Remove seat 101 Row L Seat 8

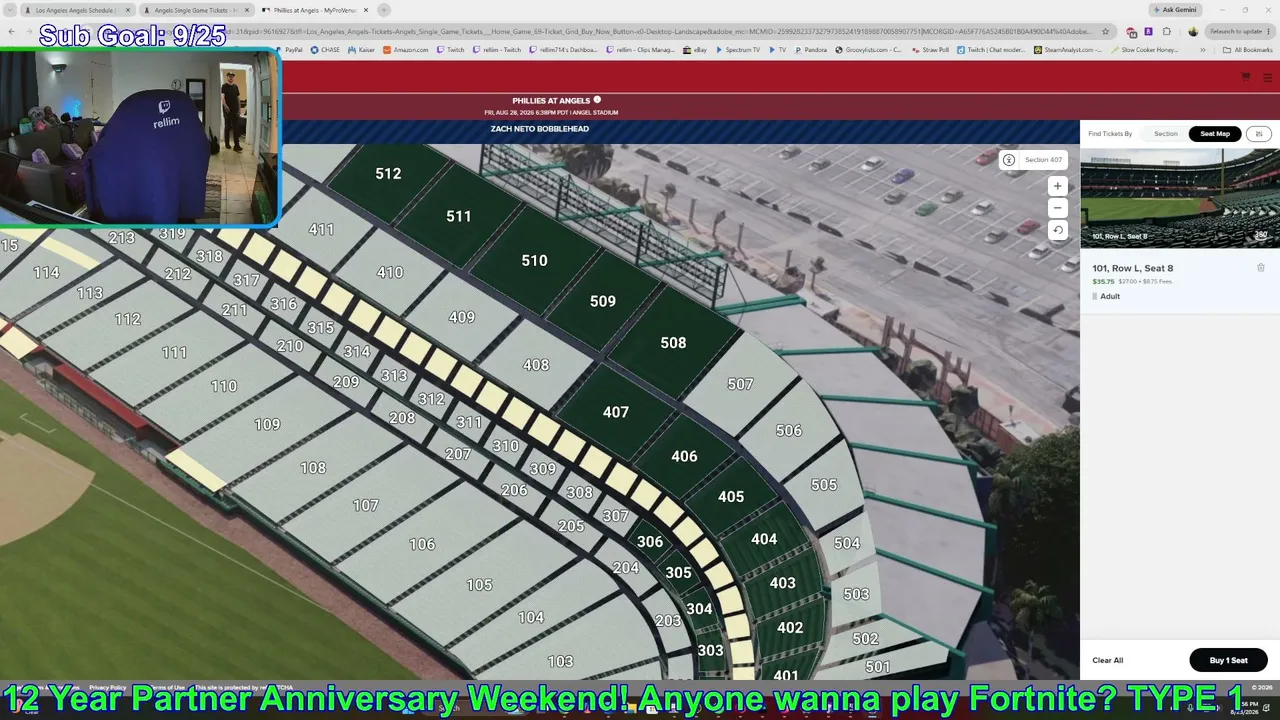click(x=1261, y=268)
